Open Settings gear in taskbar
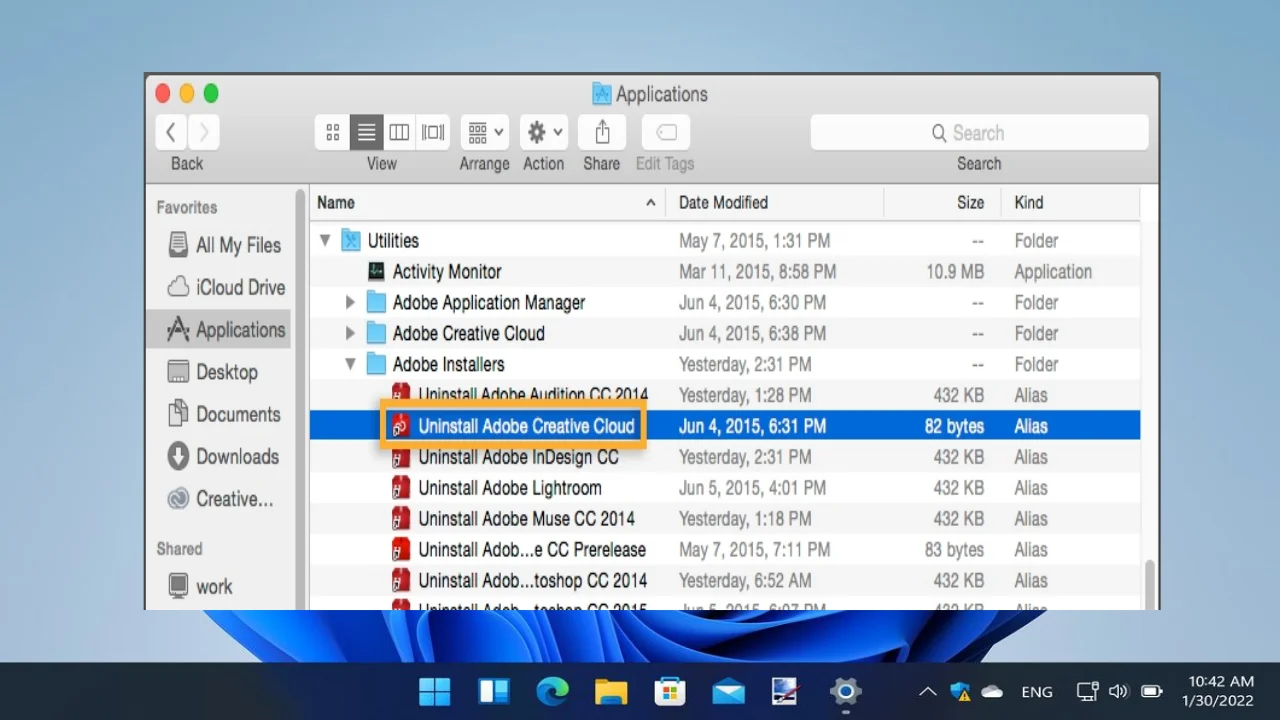Viewport: 1280px width, 720px height. [845, 691]
